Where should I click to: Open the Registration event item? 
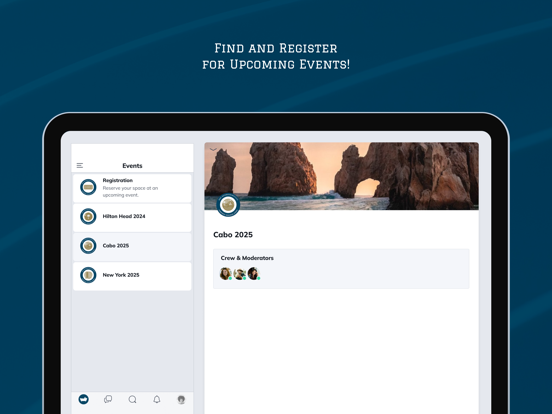[x=132, y=188]
